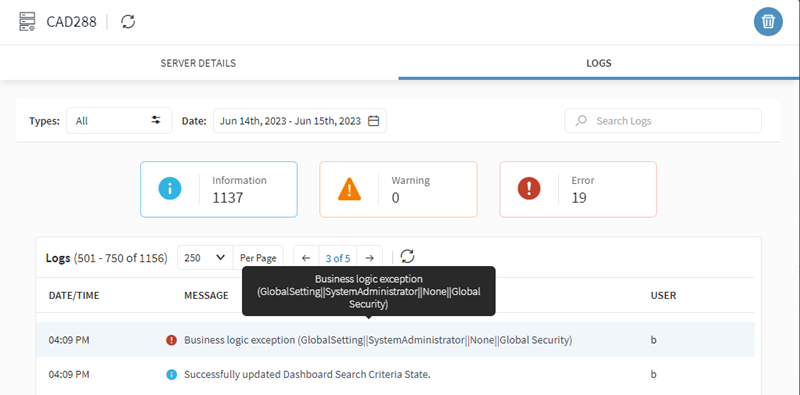Click user b on Dashboard Search Criteria row
The width and height of the screenshot is (800, 395).
tap(653, 375)
